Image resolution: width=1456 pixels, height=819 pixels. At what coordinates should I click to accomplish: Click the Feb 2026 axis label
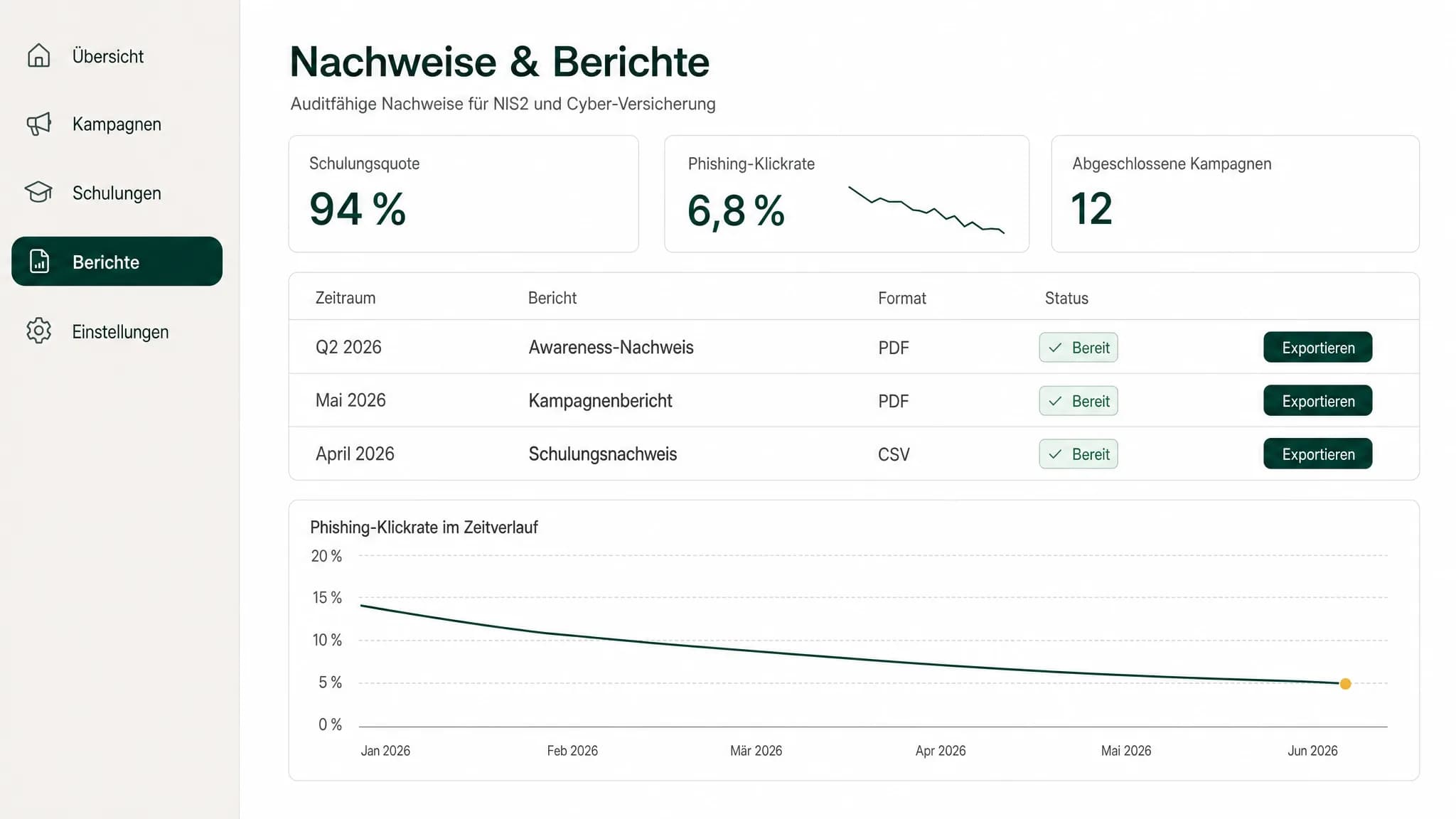tap(572, 751)
